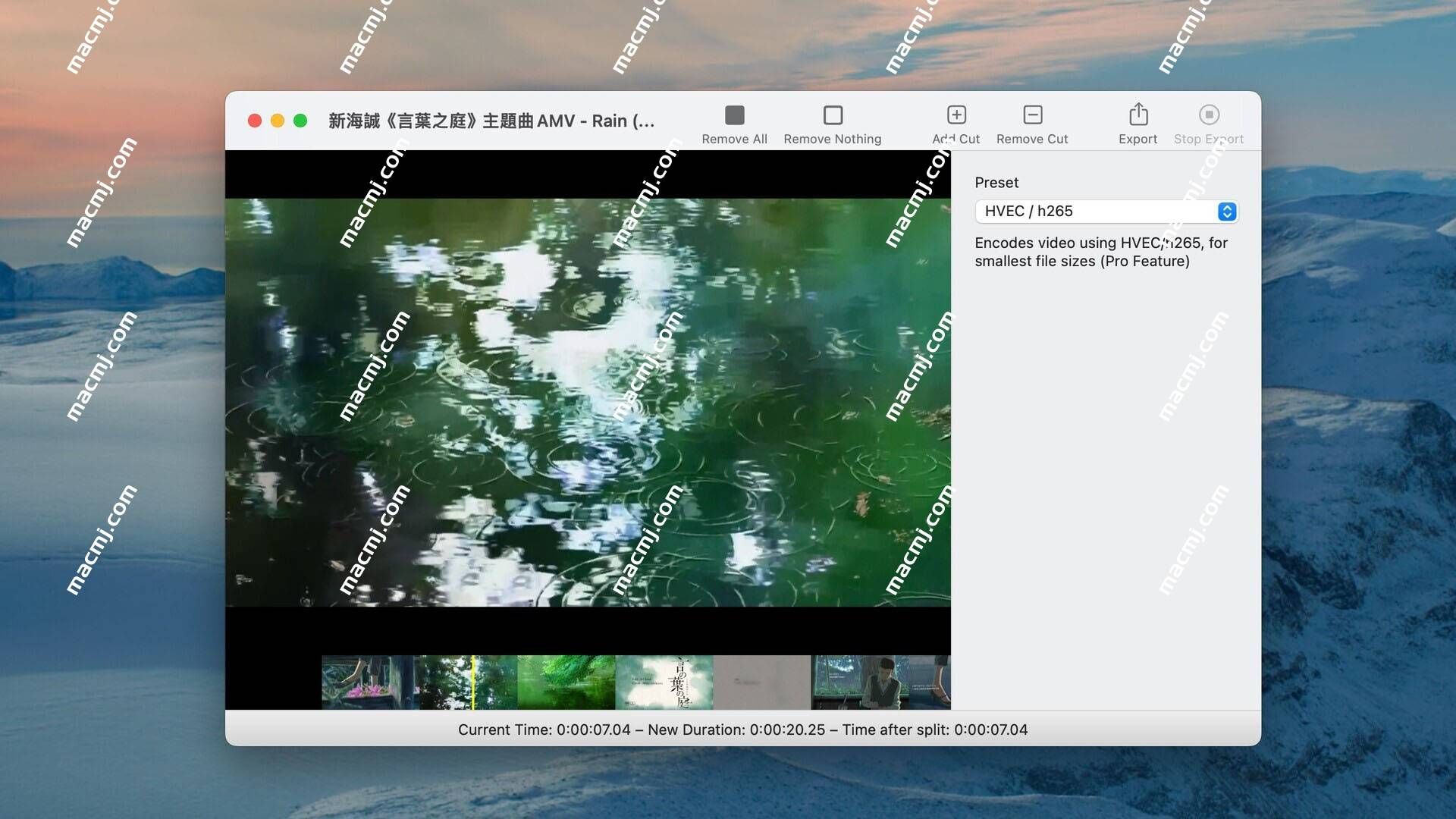Click the Export share icon
This screenshot has width=1456, height=819.
pos(1137,114)
